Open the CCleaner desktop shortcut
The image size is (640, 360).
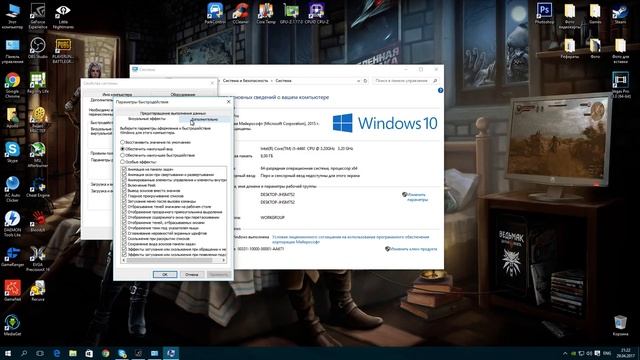pyautogui.click(x=240, y=13)
